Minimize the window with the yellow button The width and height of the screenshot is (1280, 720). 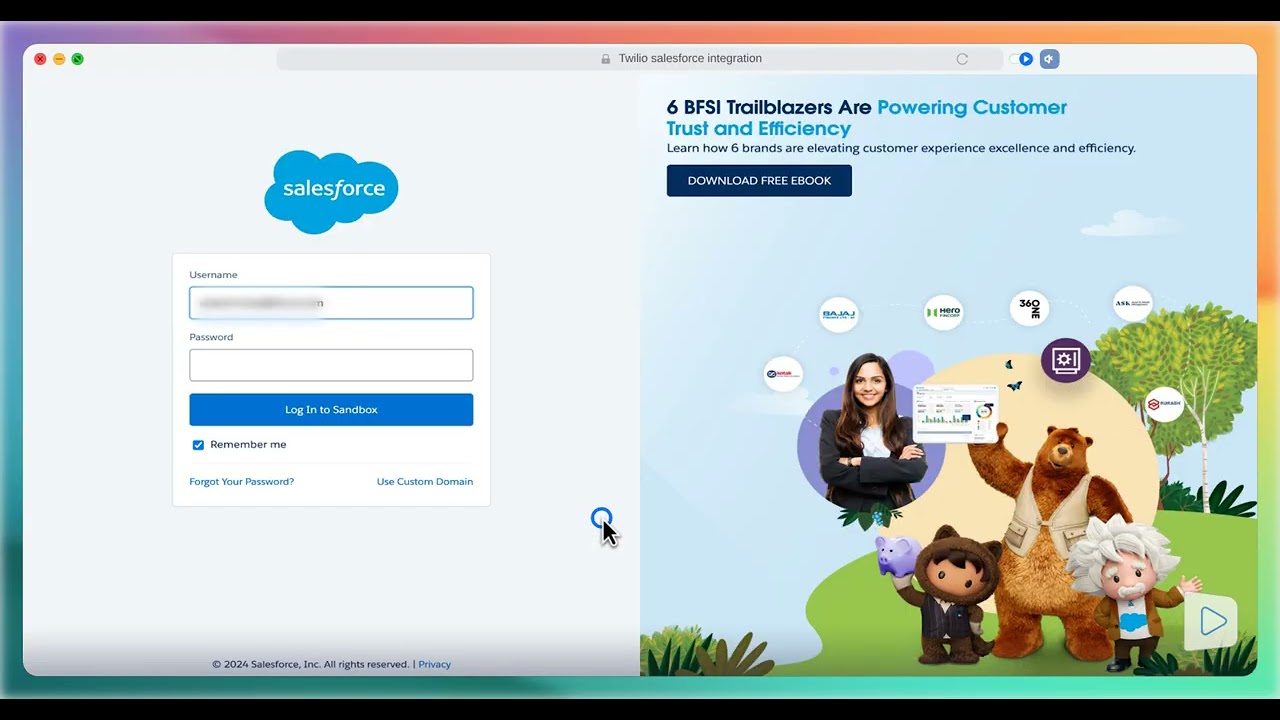(59, 59)
